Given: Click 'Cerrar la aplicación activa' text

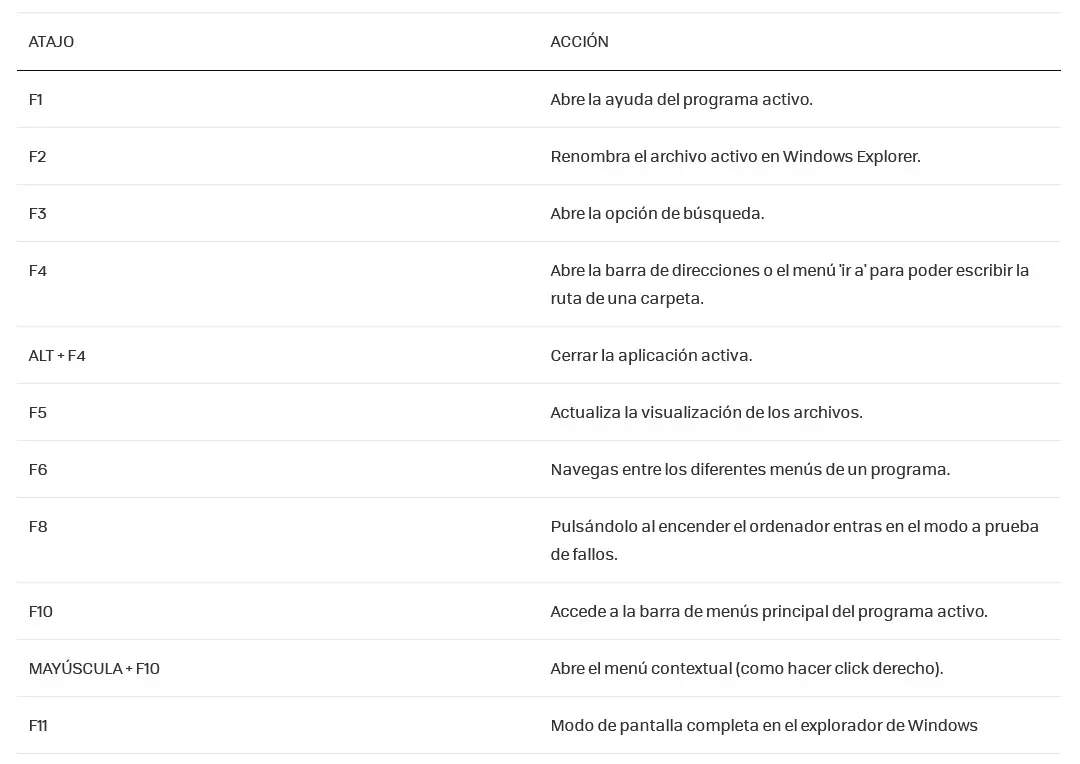Looking at the screenshot, I should [x=651, y=355].
